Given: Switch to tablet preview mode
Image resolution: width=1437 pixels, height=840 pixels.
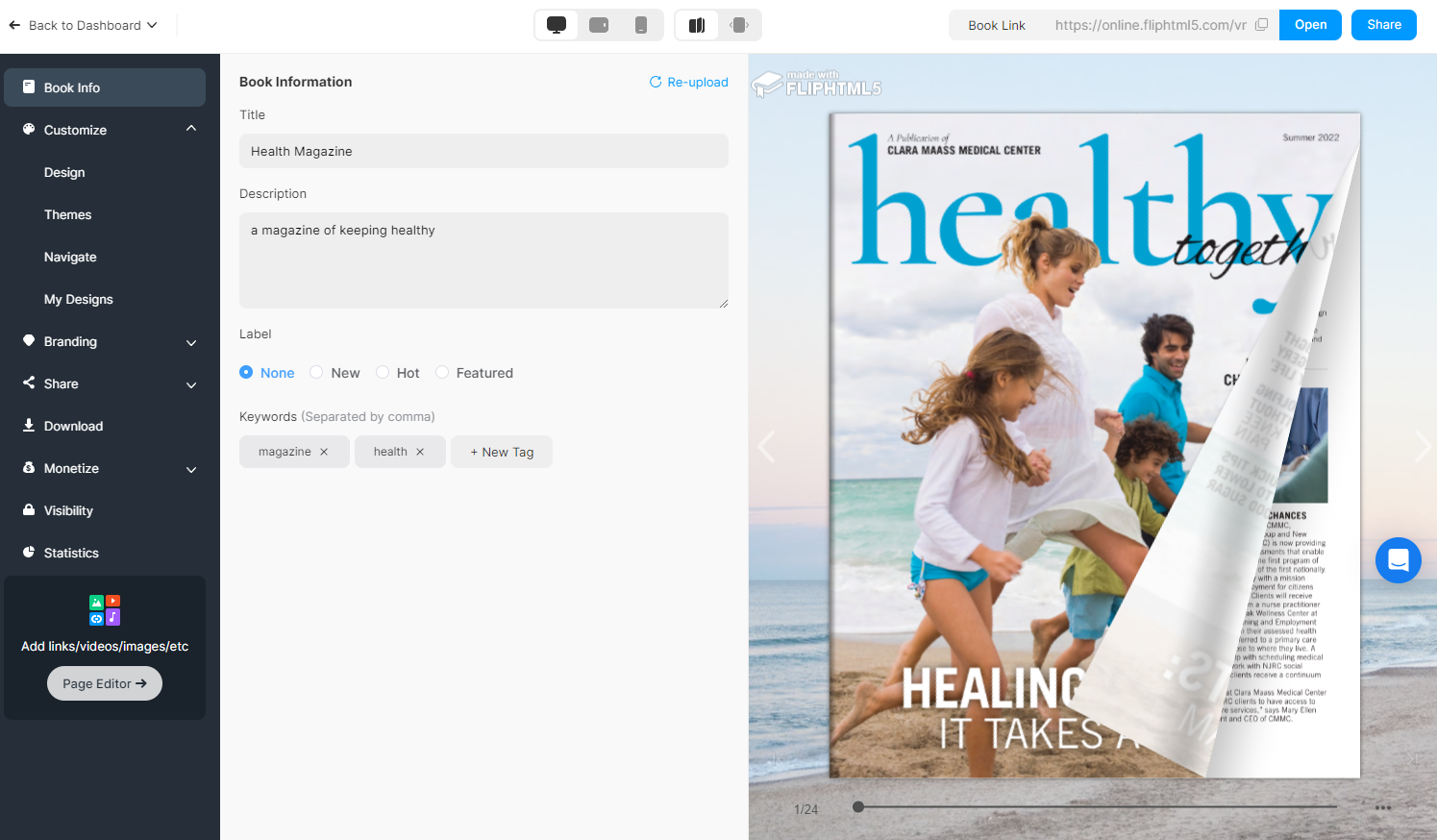Looking at the screenshot, I should (x=599, y=25).
